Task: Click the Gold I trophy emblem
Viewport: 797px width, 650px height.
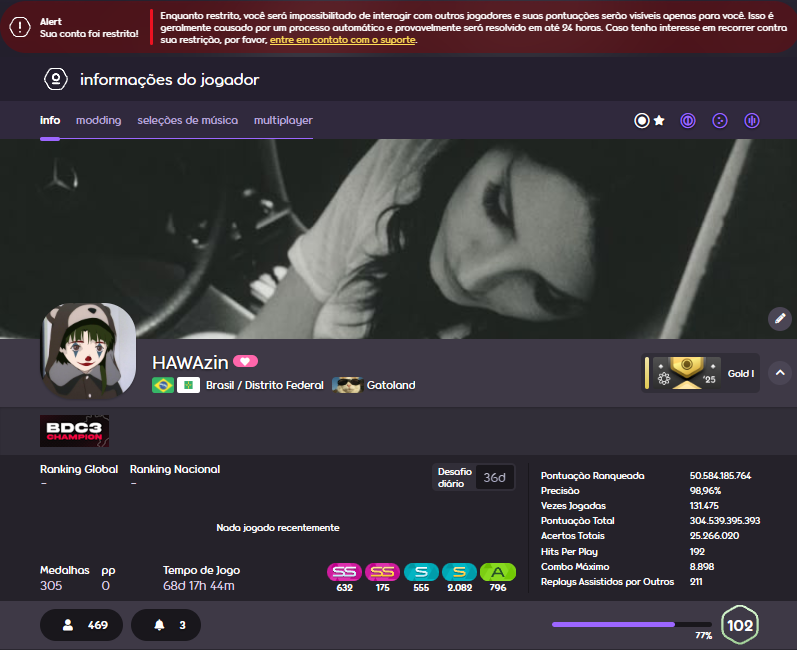Action: coord(687,373)
